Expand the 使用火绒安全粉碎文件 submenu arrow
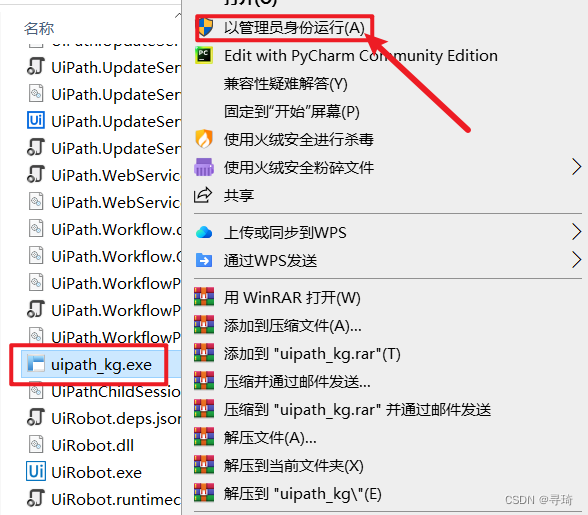588x515 pixels. (577, 167)
